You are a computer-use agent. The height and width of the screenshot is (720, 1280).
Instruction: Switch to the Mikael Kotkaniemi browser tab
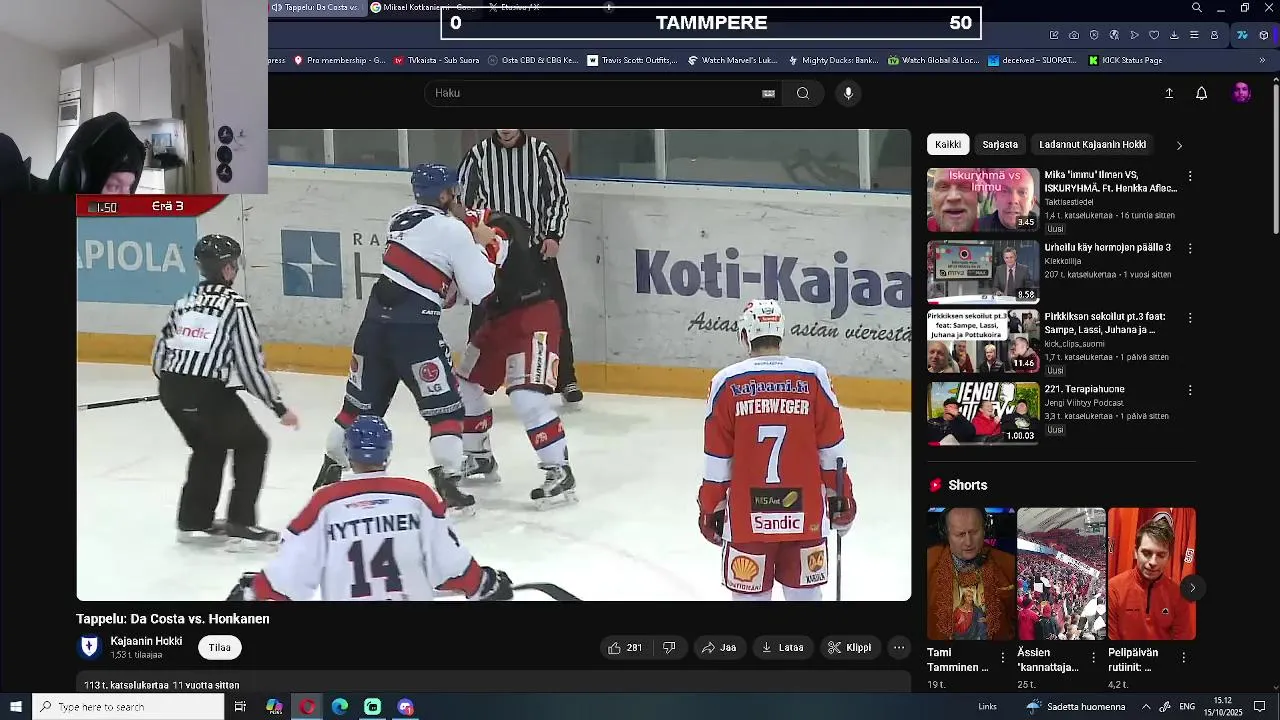422,7
